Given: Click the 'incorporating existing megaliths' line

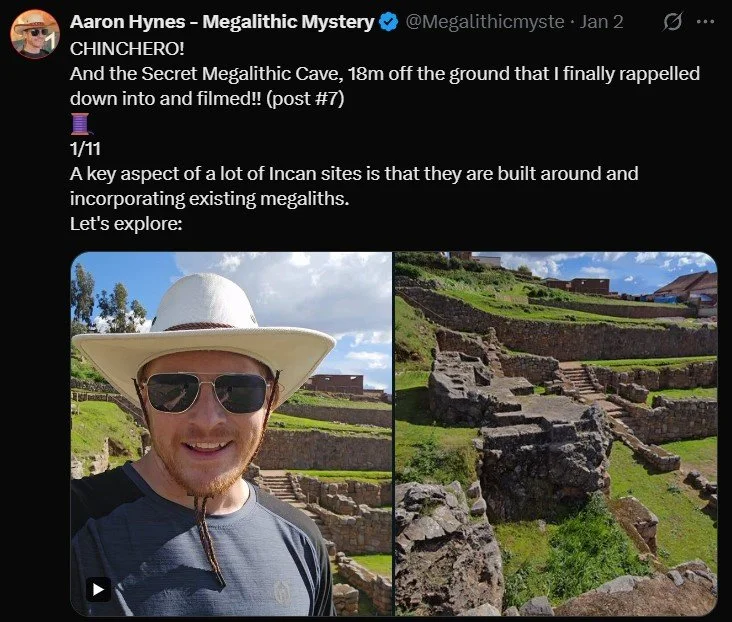Looking at the screenshot, I should coord(210,199).
